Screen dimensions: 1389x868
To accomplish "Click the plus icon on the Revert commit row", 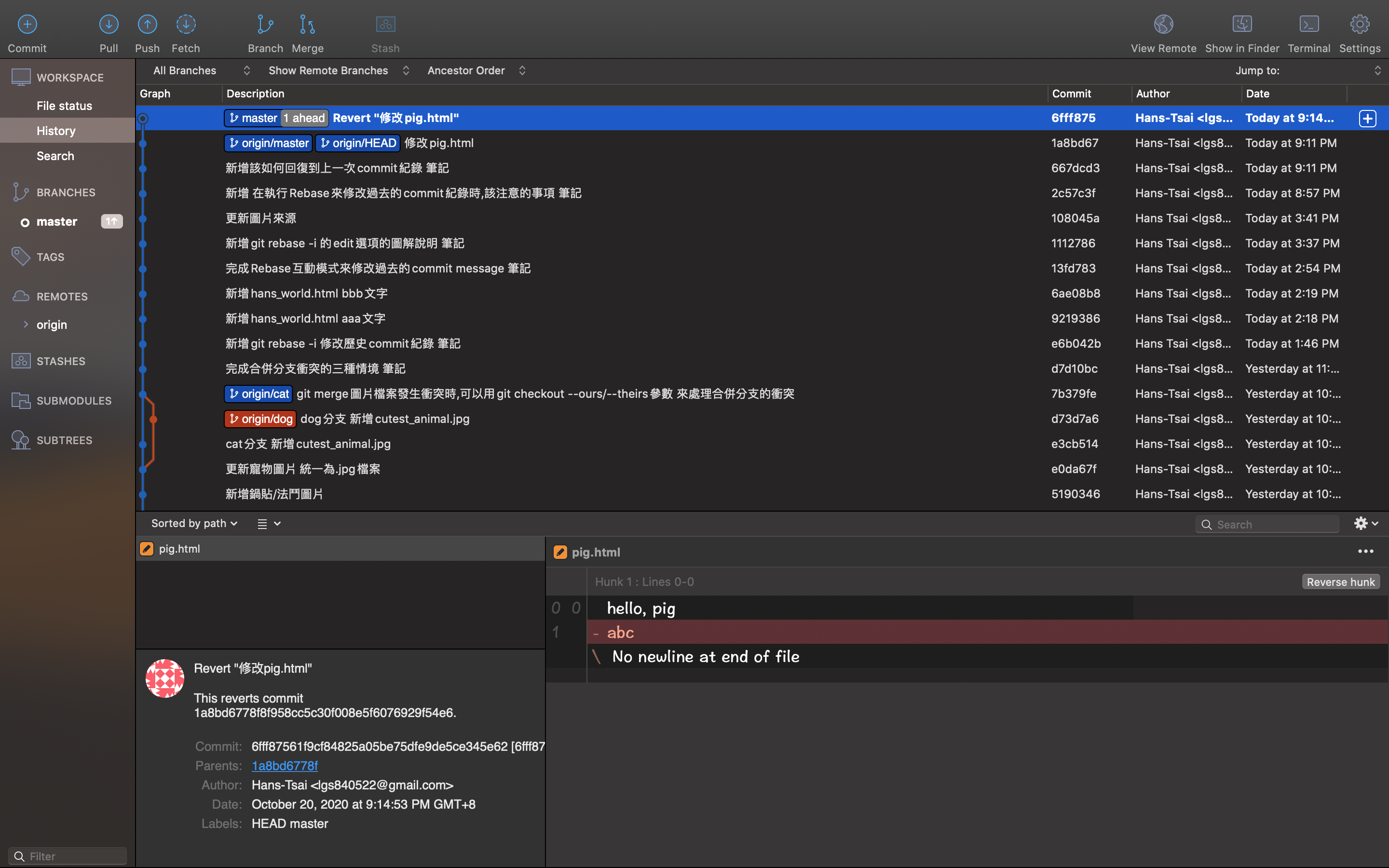I will coord(1368,118).
